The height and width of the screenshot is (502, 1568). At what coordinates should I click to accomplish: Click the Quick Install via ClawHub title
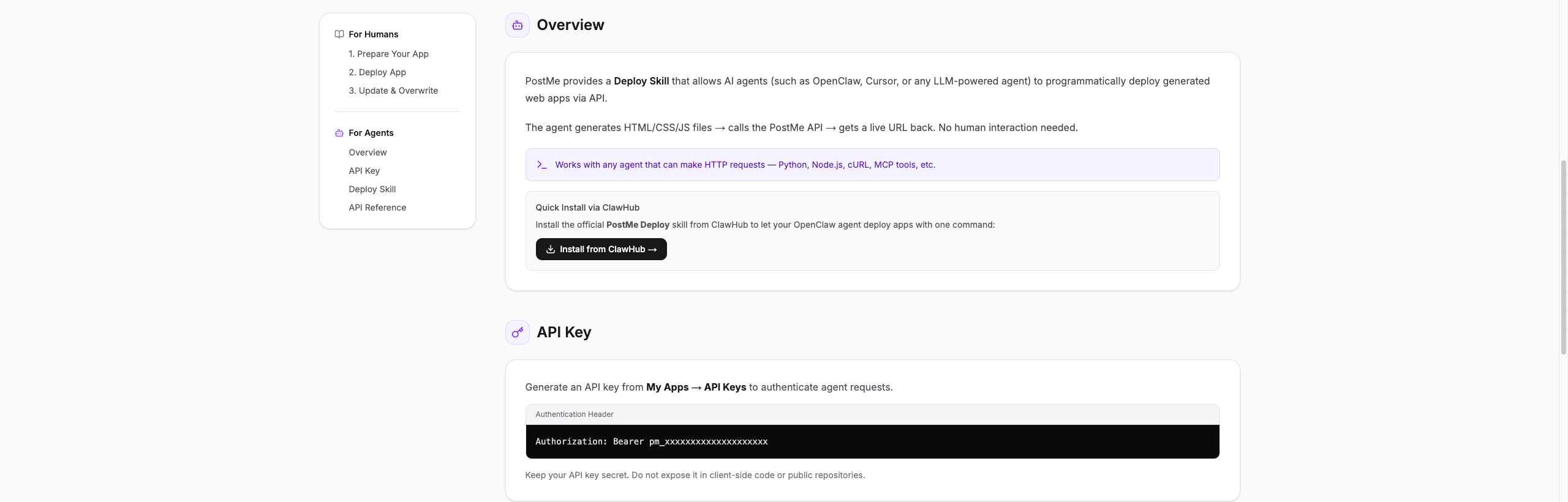pyautogui.click(x=587, y=208)
